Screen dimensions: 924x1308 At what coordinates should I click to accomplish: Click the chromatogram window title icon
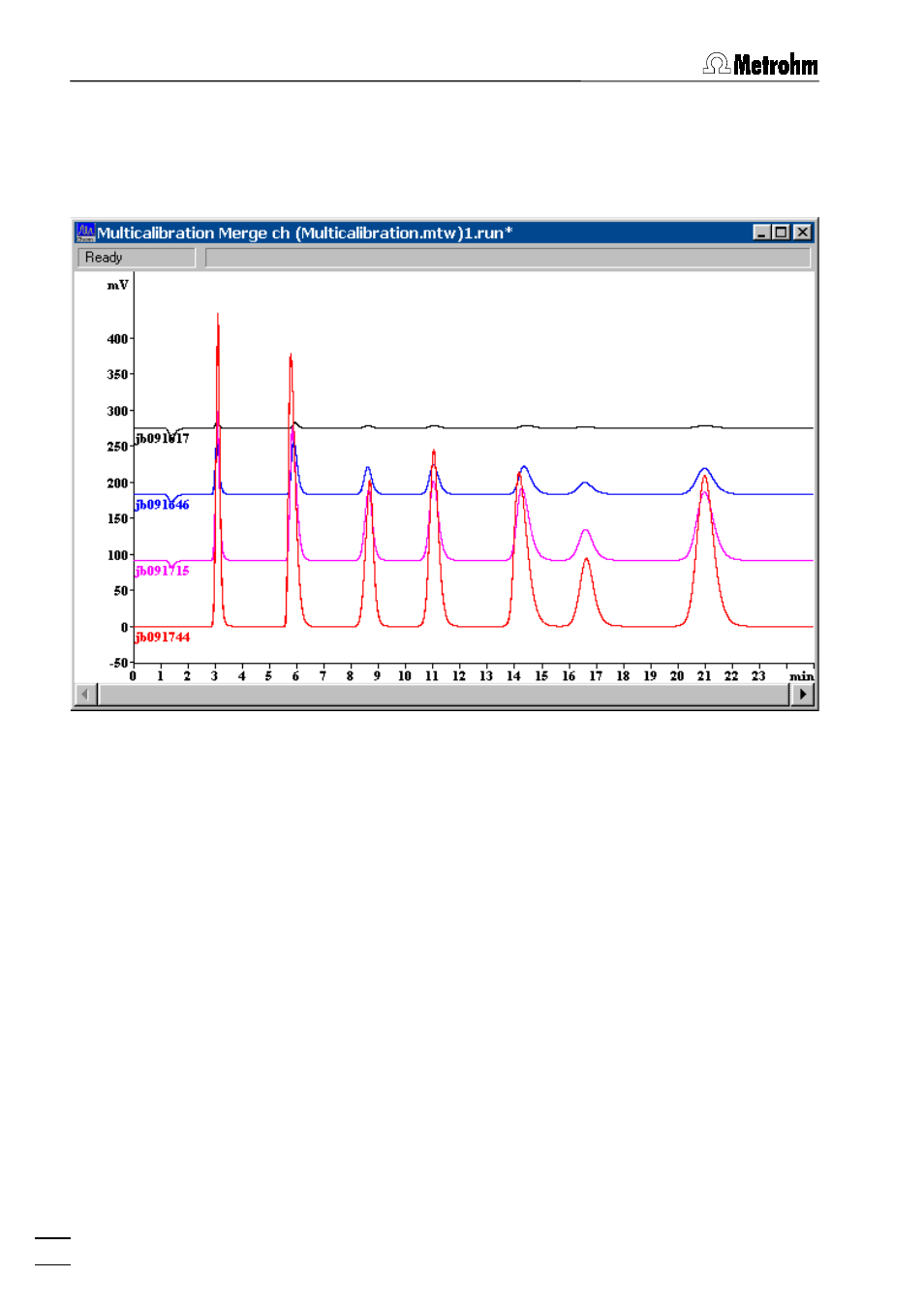85,233
